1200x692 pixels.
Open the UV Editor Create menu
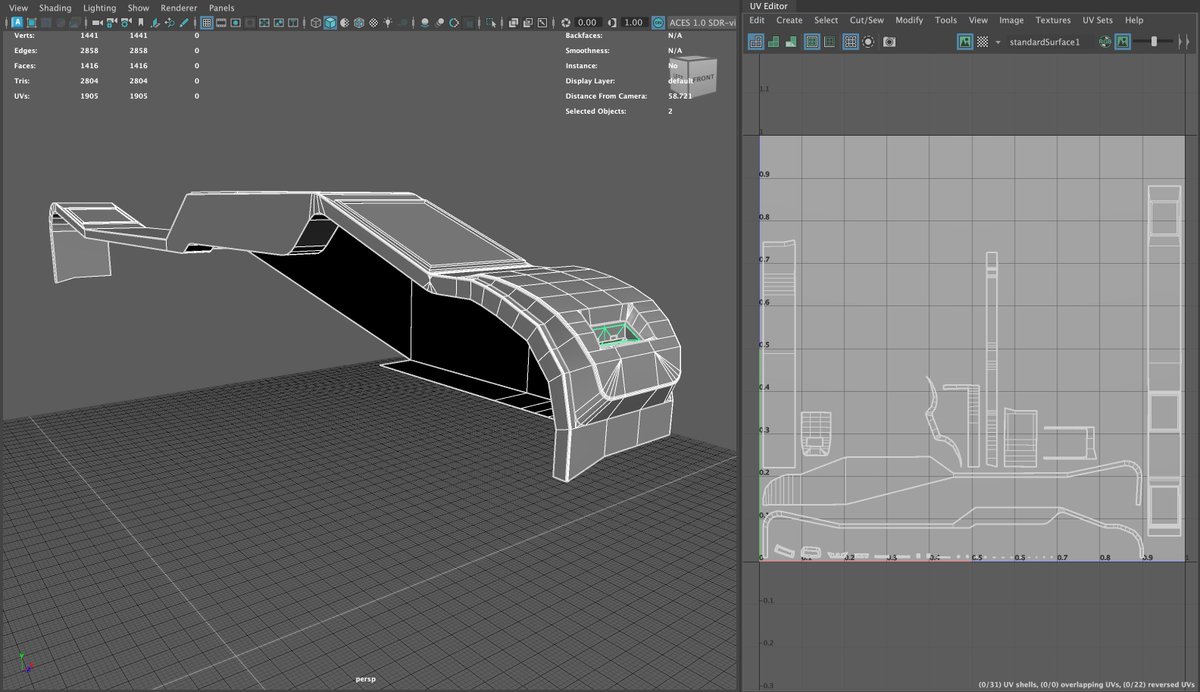789,20
